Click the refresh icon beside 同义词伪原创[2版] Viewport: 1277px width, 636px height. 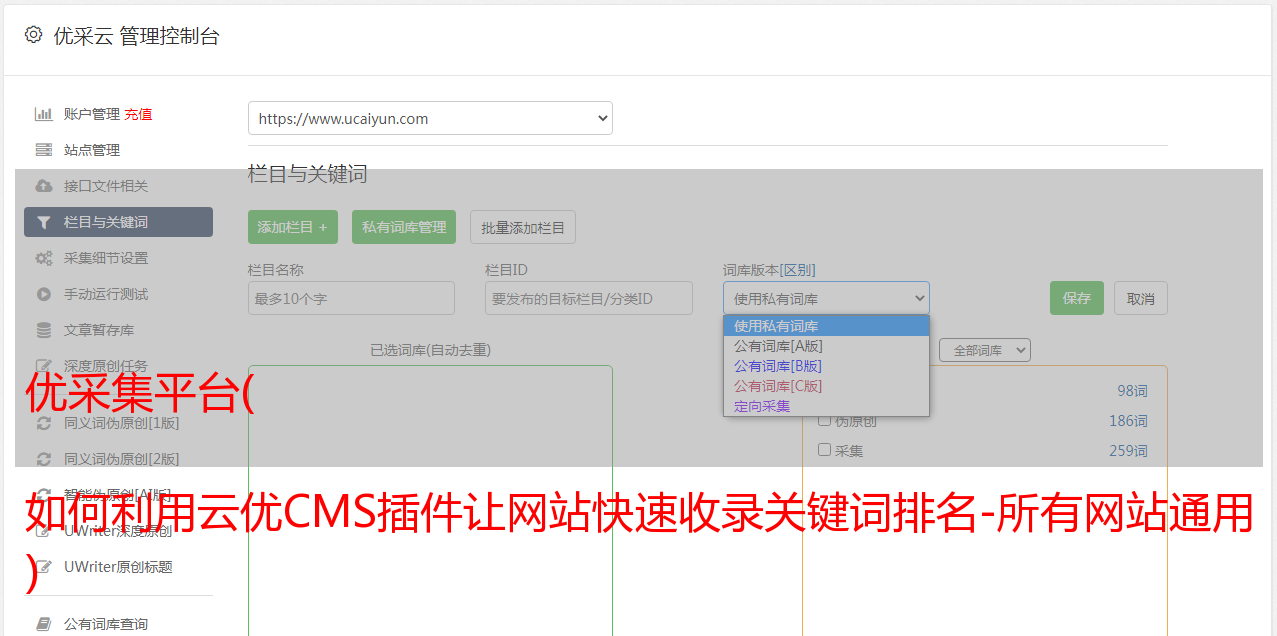[43, 459]
